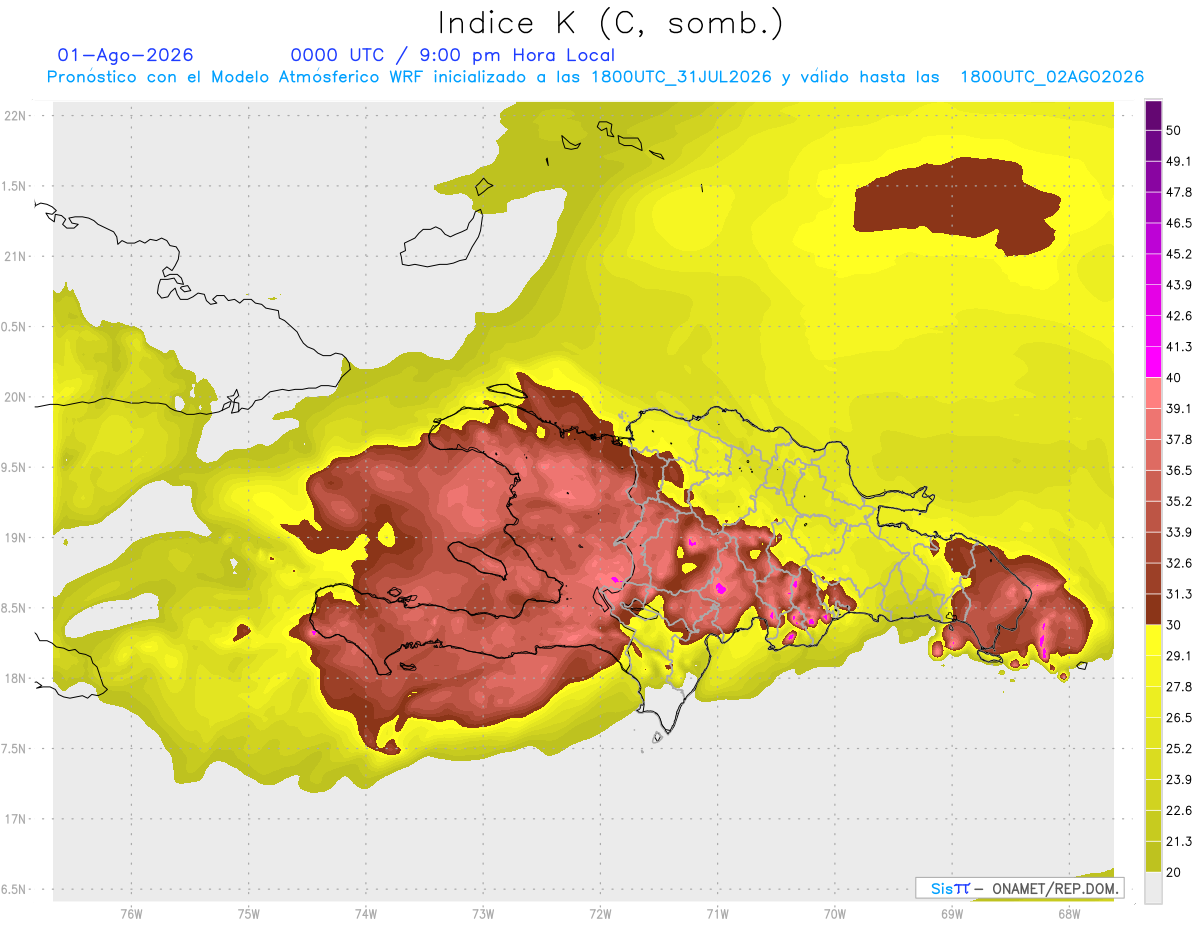
Task: Select colorbar value '45.2'
Action: [1178, 254]
